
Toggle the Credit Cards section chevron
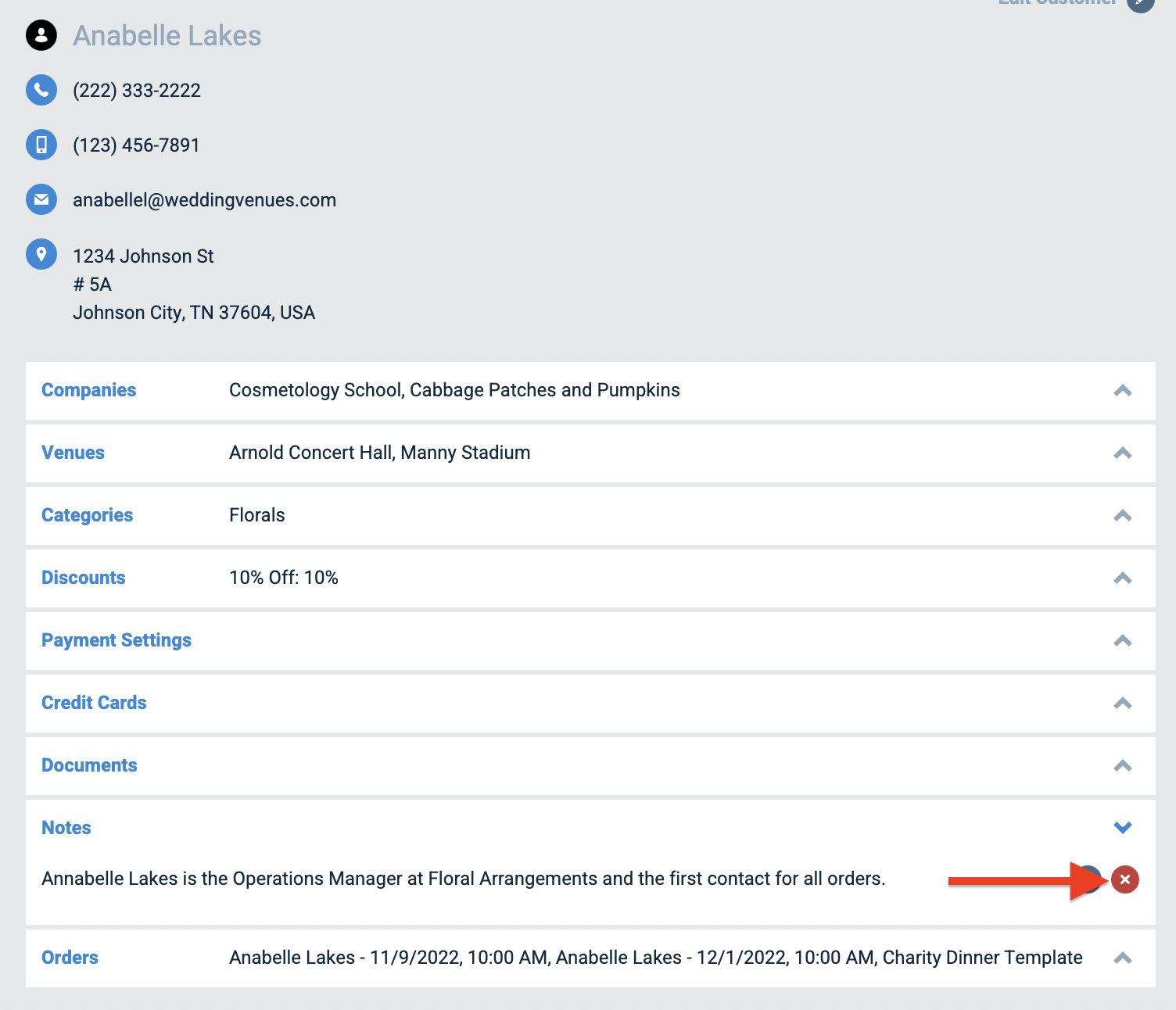1123,703
